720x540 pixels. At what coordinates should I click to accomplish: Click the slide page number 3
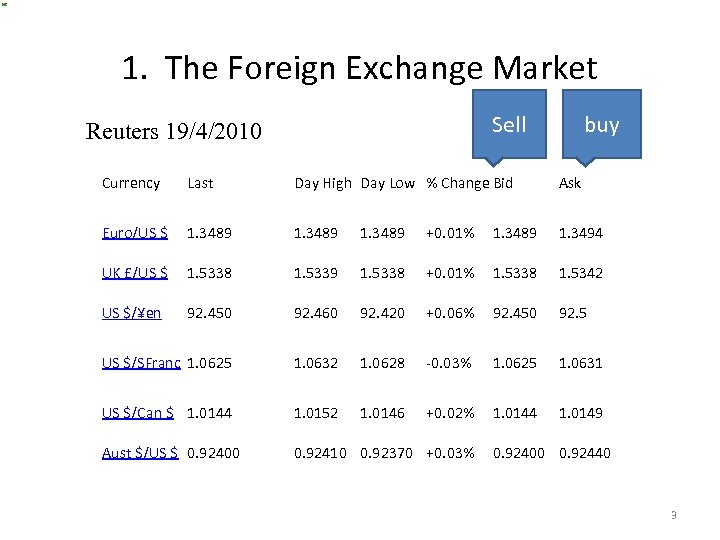(x=673, y=516)
